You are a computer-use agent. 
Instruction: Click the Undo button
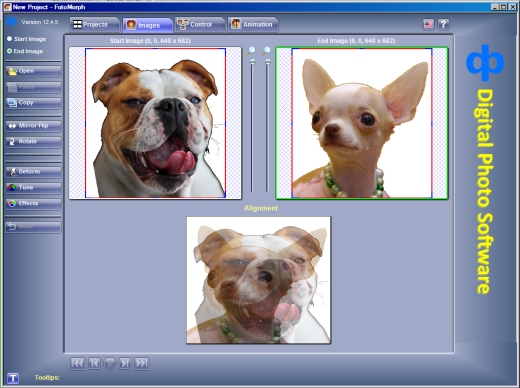pos(33,227)
